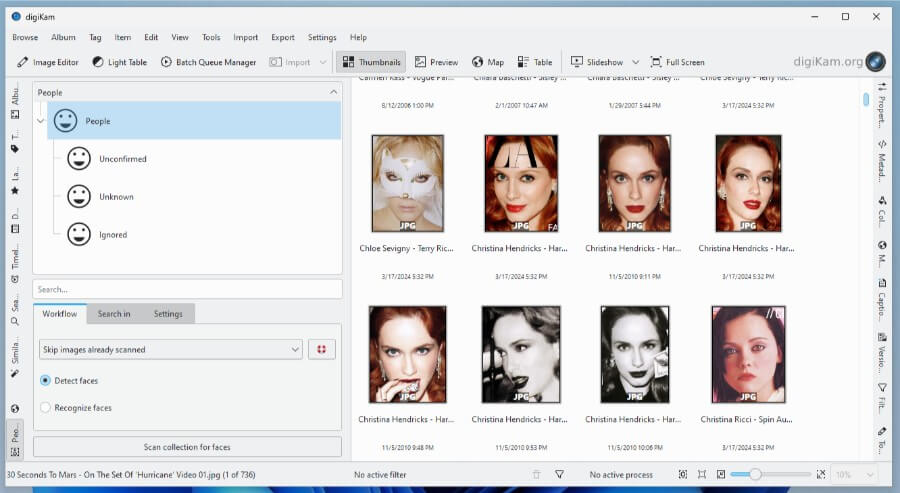900x493 pixels.
Task: Select the Detect faces radio button
Action: [46, 381]
